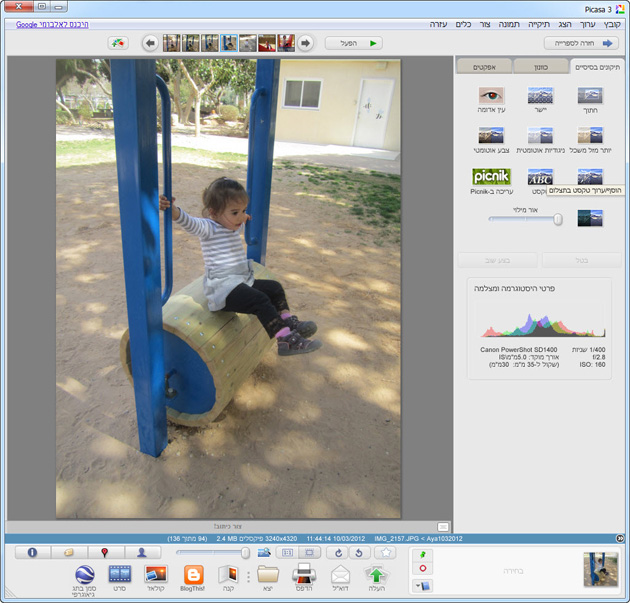This screenshot has height=603, width=630.
Task: Apply Auto Contrast (ניגודיות אוטומטית)
Action: coord(540,135)
